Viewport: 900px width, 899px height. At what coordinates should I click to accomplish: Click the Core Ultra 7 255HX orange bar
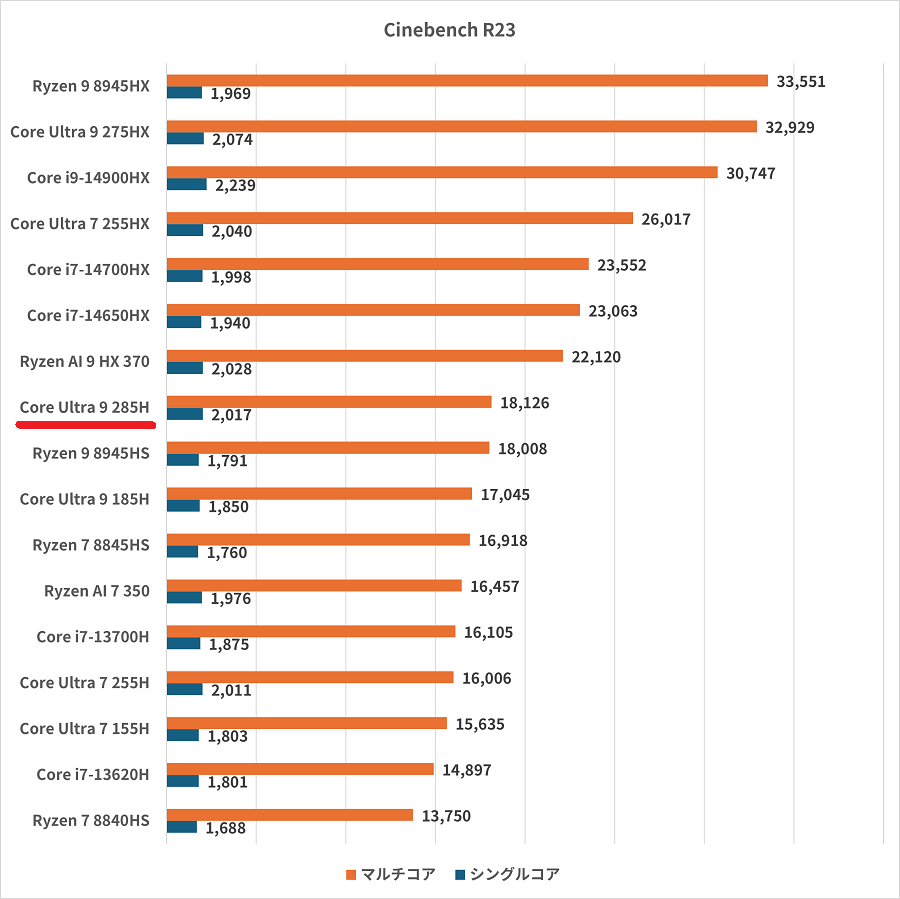point(399,218)
